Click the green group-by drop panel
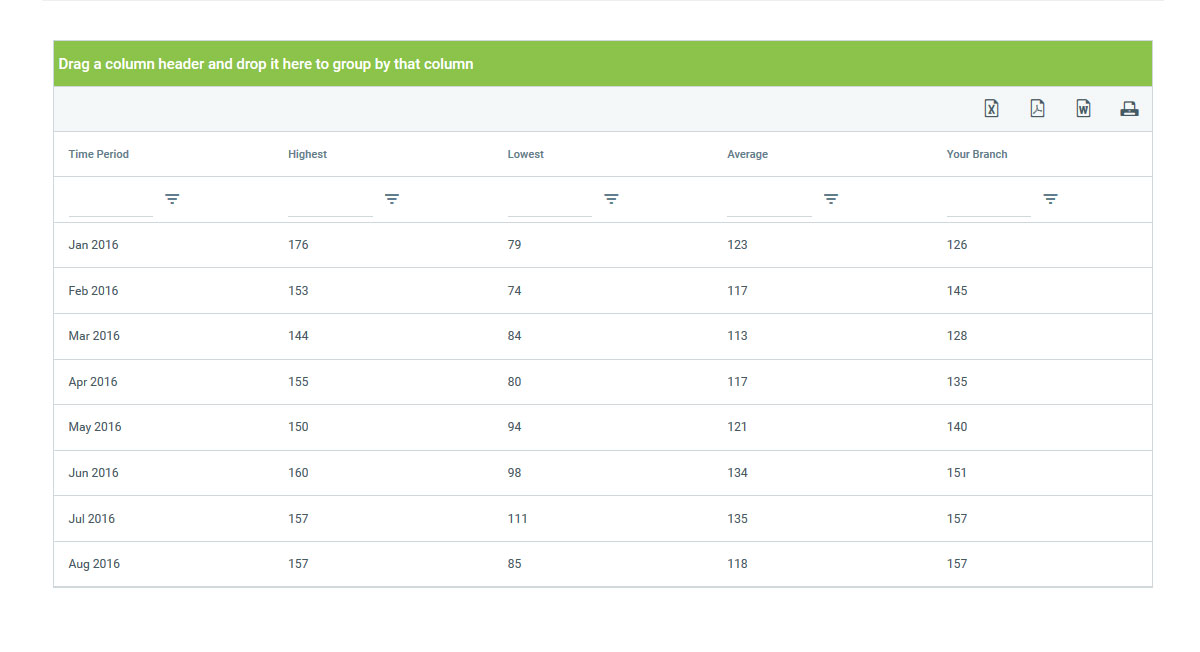 [602, 64]
